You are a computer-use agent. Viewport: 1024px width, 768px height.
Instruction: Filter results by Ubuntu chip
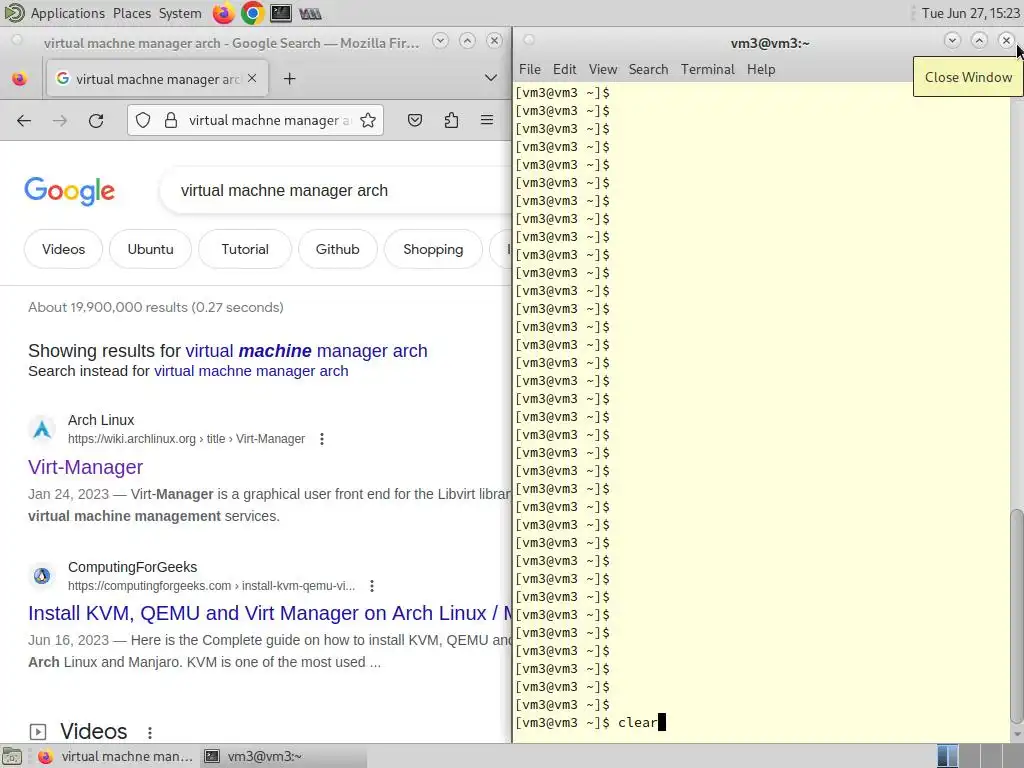(x=150, y=249)
